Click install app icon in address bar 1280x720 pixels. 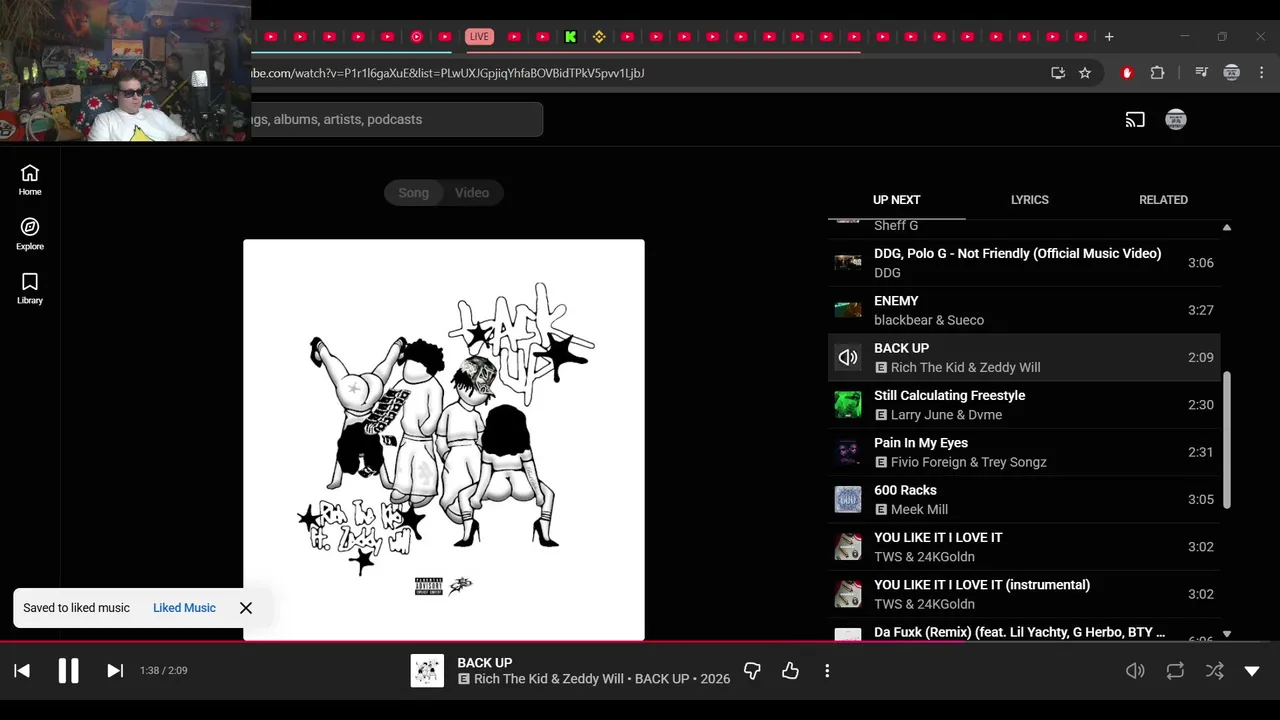[1058, 73]
